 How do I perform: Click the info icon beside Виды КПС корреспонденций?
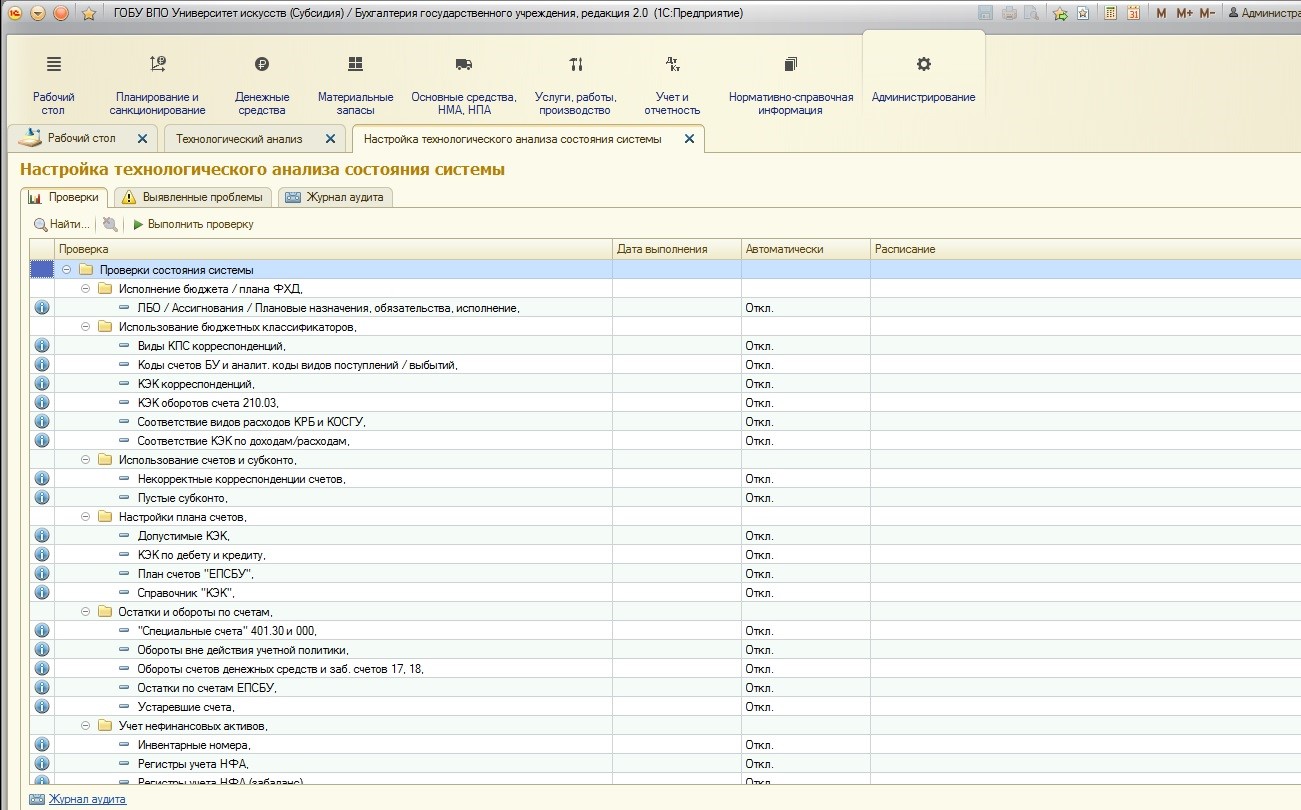[x=42, y=346]
